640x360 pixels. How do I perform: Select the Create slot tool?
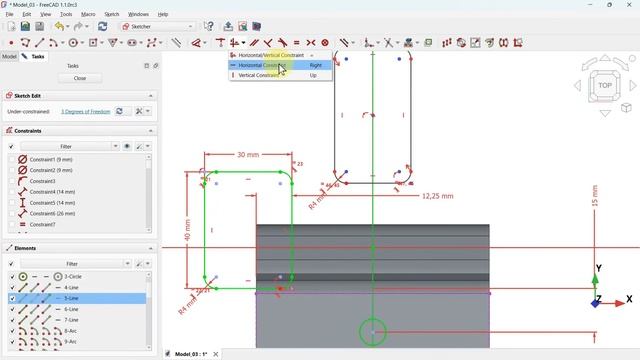coord(132,43)
